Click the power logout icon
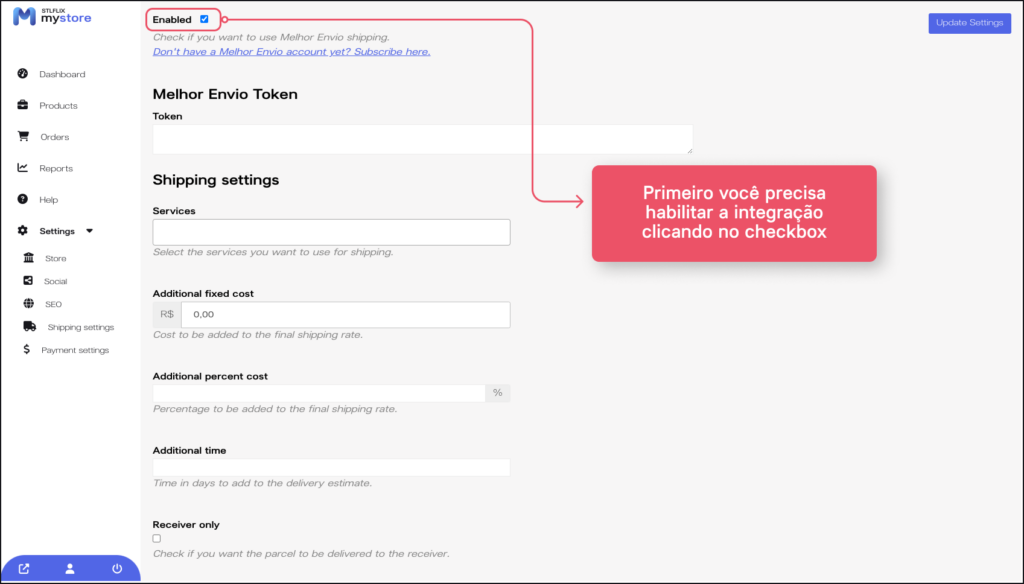 [x=117, y=569]
